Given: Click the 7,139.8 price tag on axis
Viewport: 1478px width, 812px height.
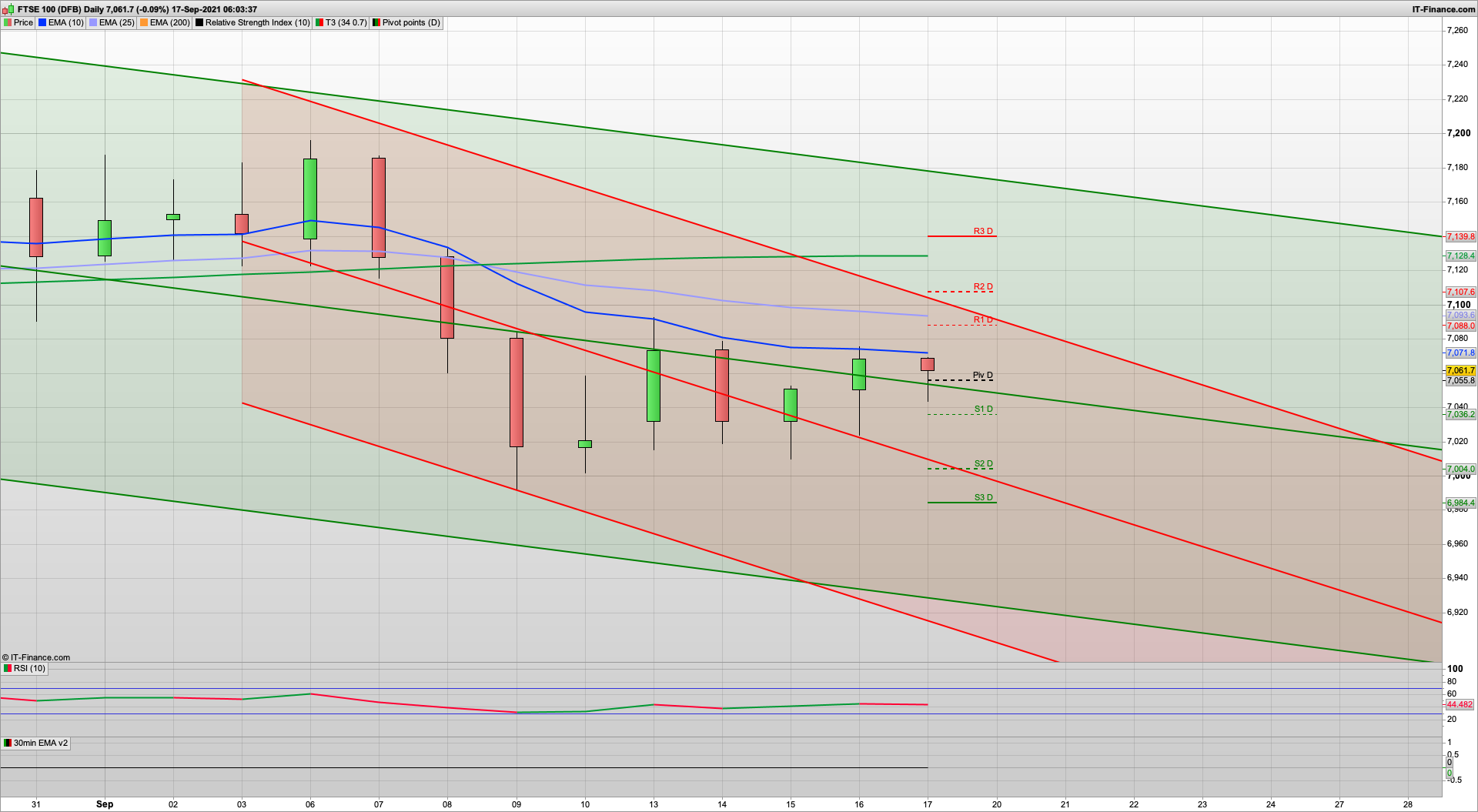Looking at the screenshot, I should pyautogui.click(x=1460, y=236).
